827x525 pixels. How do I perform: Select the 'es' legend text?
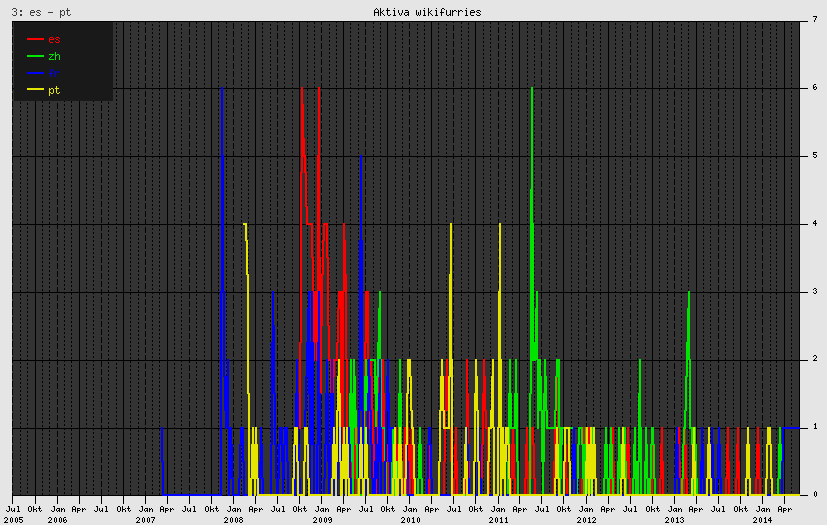(54, 39)
